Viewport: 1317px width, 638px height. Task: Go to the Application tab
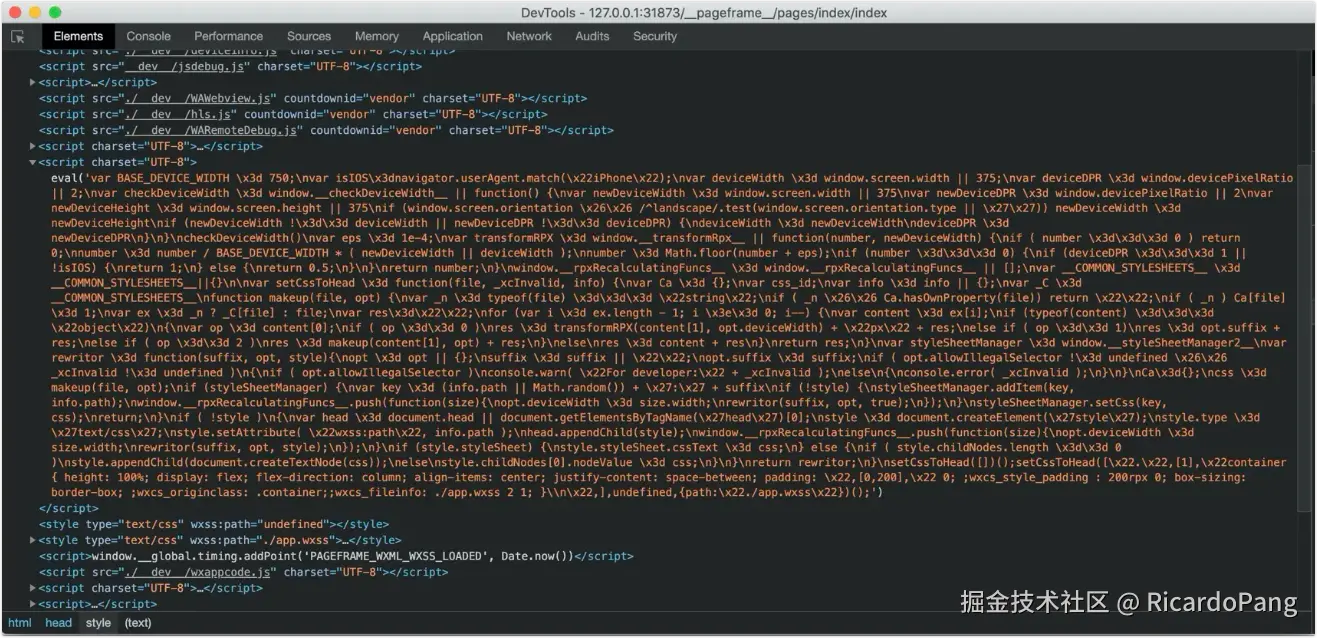(x=452, y=36)
